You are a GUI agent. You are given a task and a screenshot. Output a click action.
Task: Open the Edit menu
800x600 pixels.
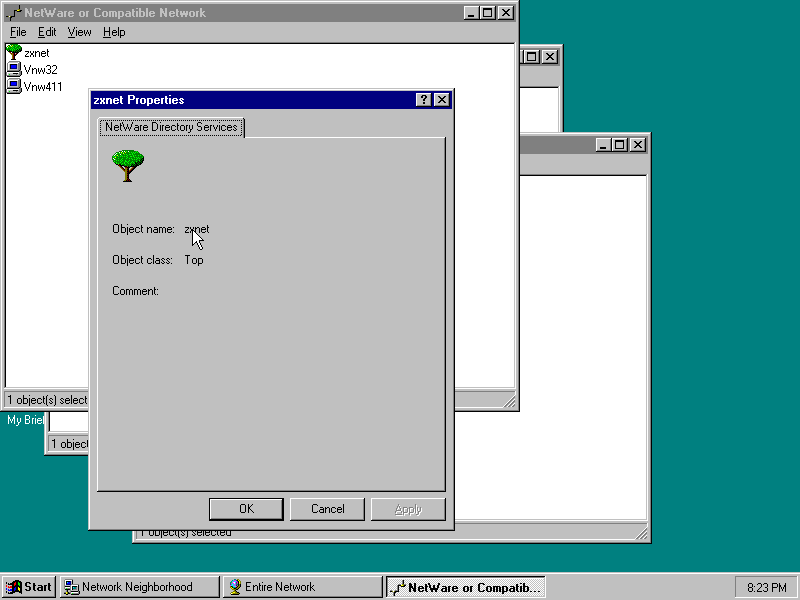tap(47, 32)
